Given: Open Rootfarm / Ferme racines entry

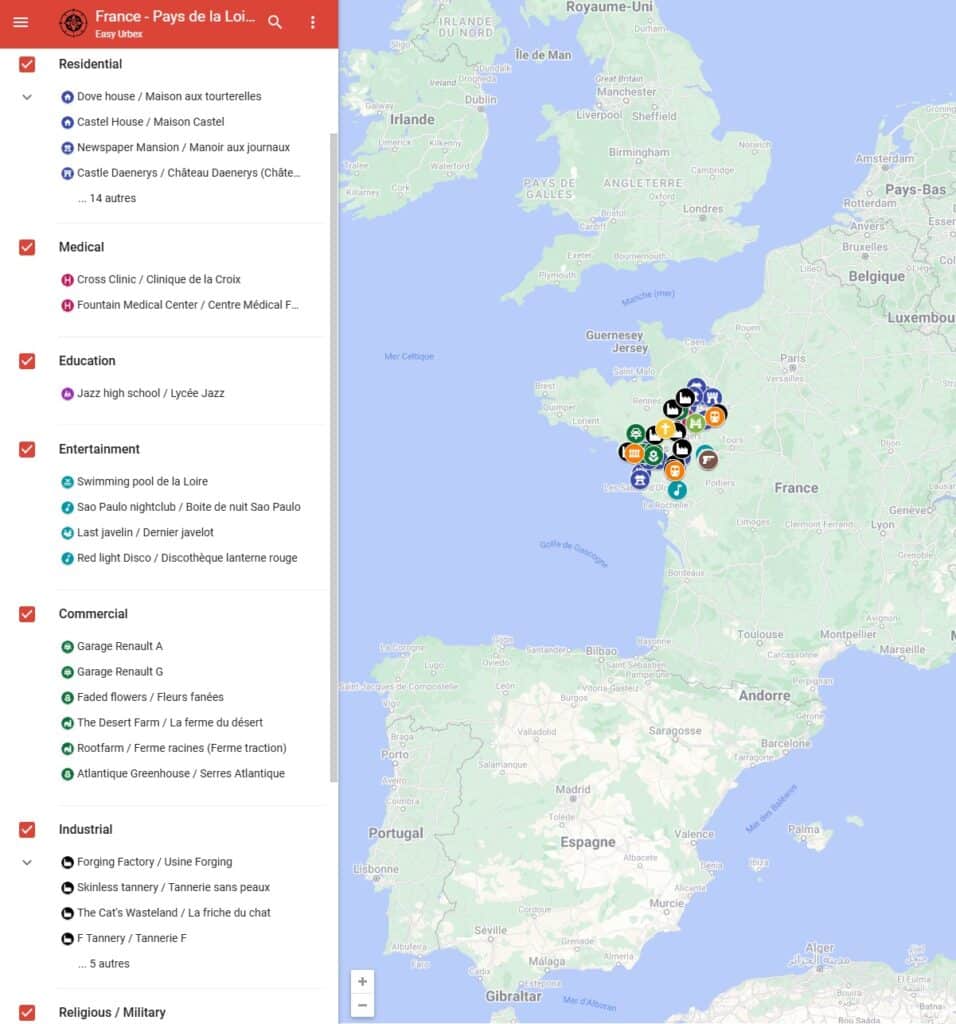Looking at the screenshot, I should tap(182, 748).
